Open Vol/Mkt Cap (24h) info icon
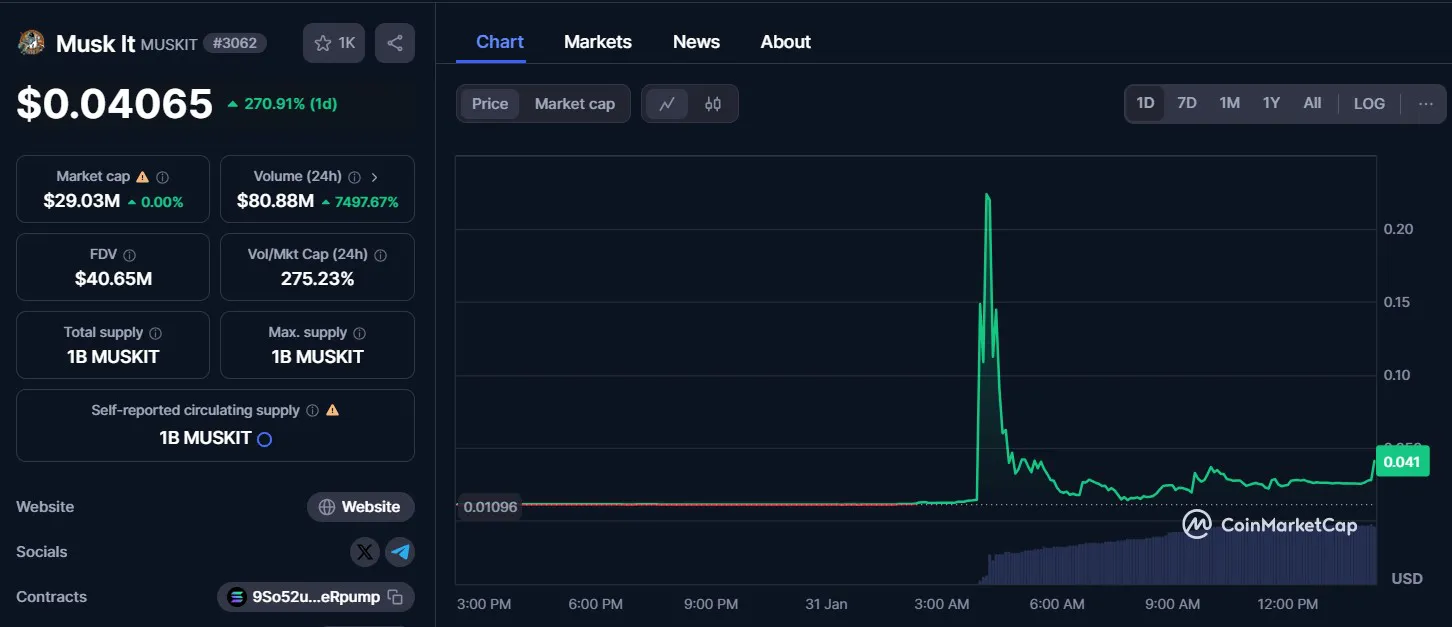 pos(380,255)
